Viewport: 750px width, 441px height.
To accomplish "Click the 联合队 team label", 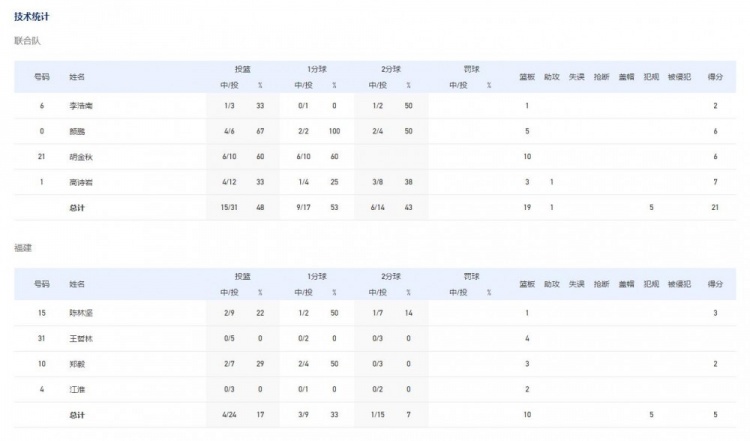I will [x=27, y=41].
